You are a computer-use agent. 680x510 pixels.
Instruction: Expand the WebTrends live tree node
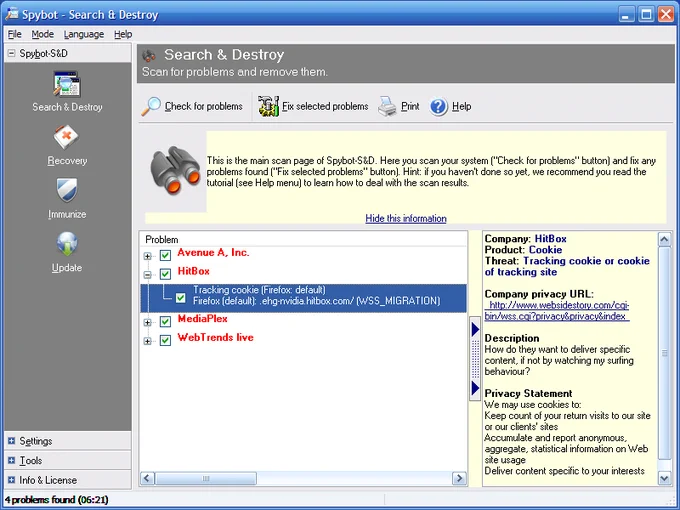(x=147, y=341)
